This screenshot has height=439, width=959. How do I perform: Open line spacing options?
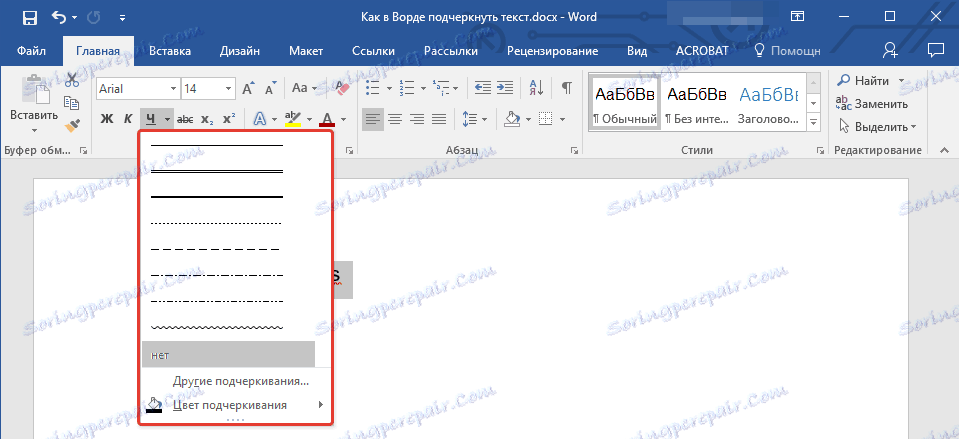475,119
